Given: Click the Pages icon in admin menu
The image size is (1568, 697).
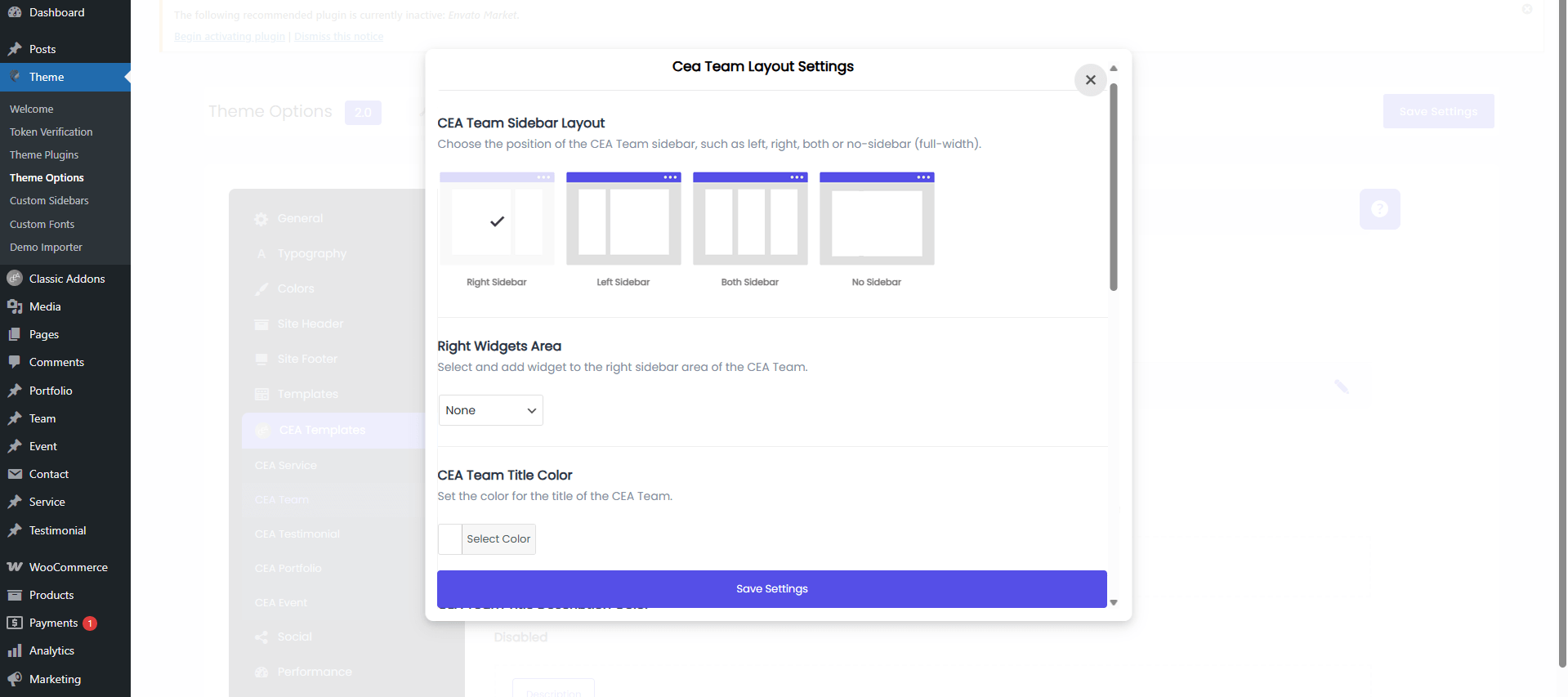Looking at the screenshot, I should (x=15, y=334).
